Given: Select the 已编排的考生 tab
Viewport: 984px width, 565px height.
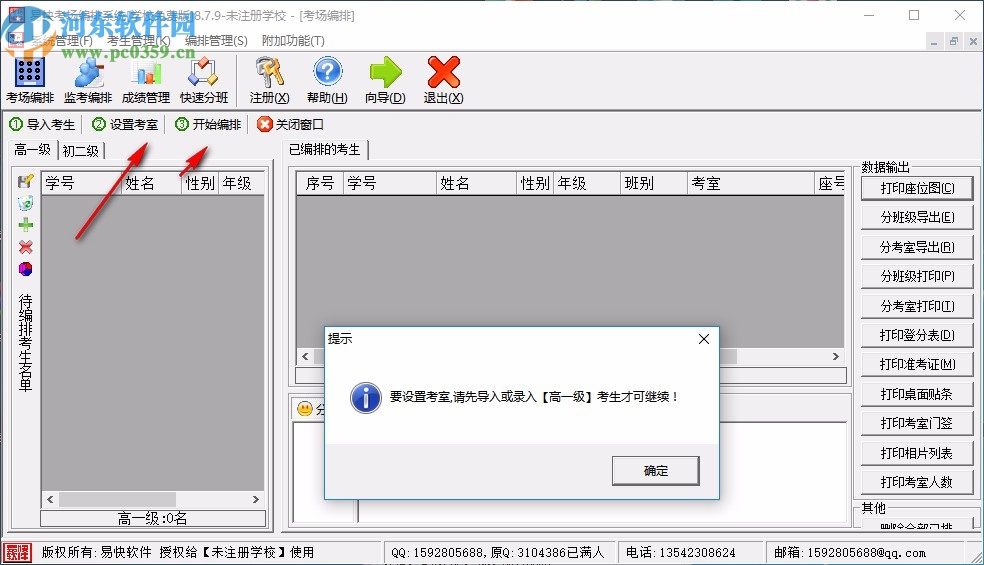Looking at the screenshot, I should [324, 149].
